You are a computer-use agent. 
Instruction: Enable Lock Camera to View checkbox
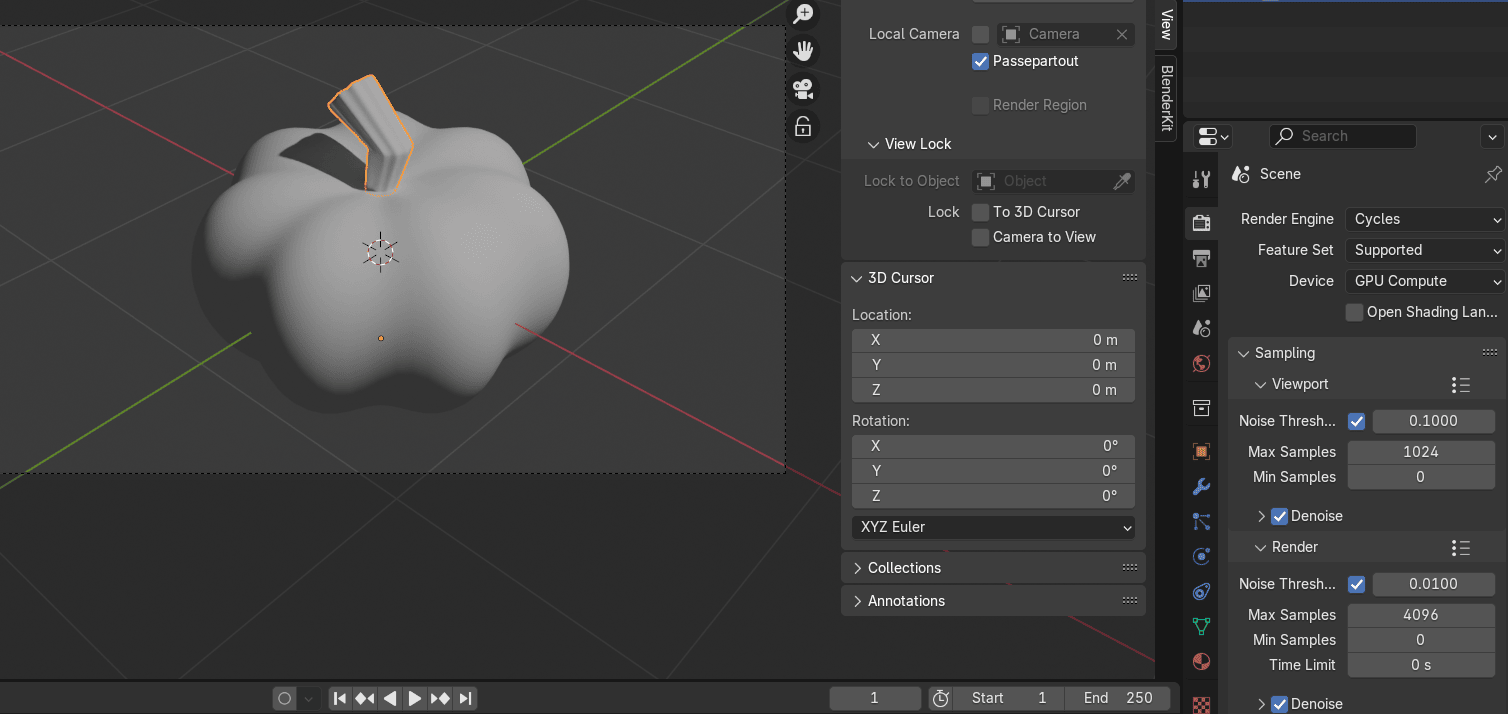(980, 237)
